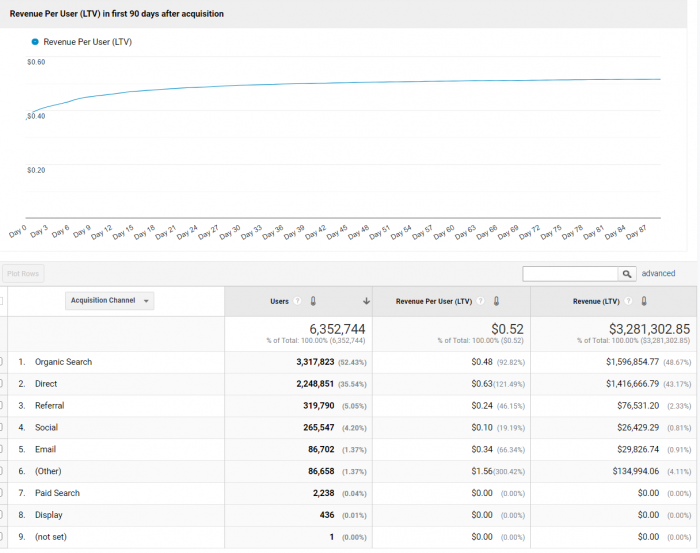Click help icon beside Revenue Per User header

pos(481,301)
